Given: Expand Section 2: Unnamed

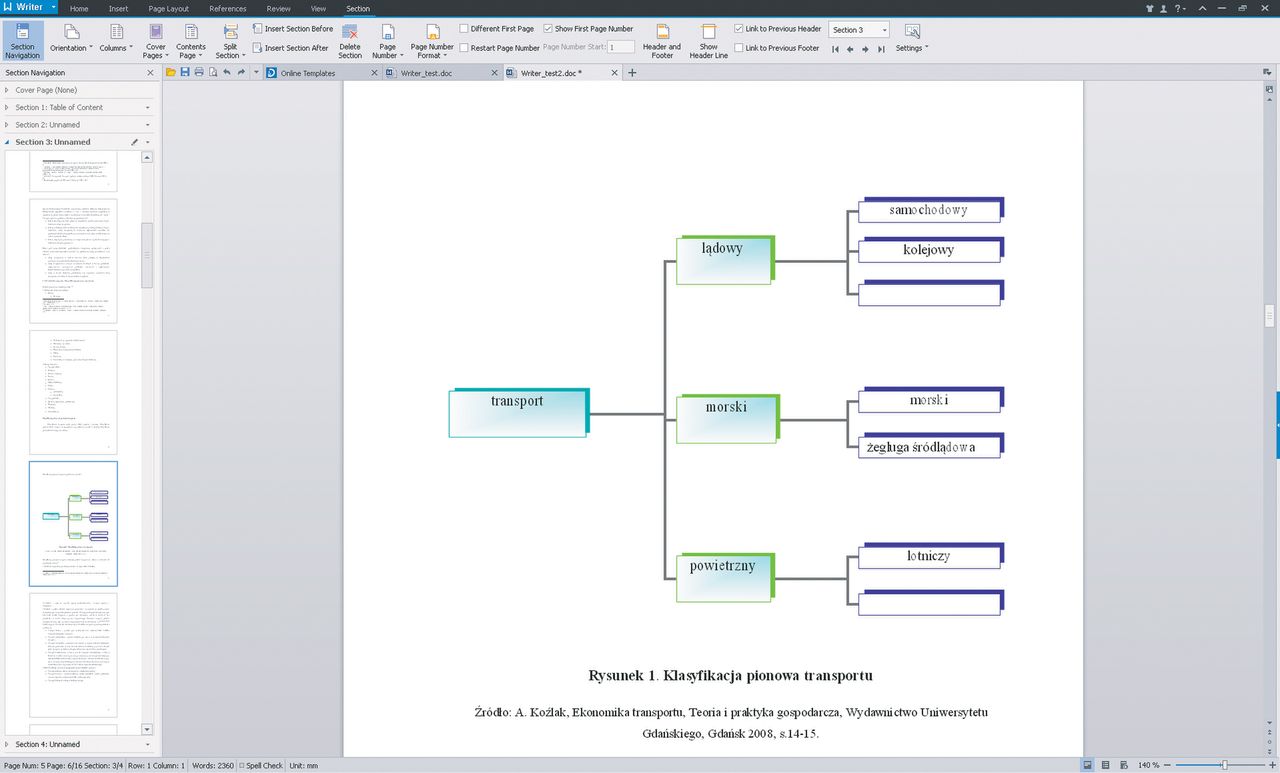Looking at the screenshot, I should [x=7, y=125].
